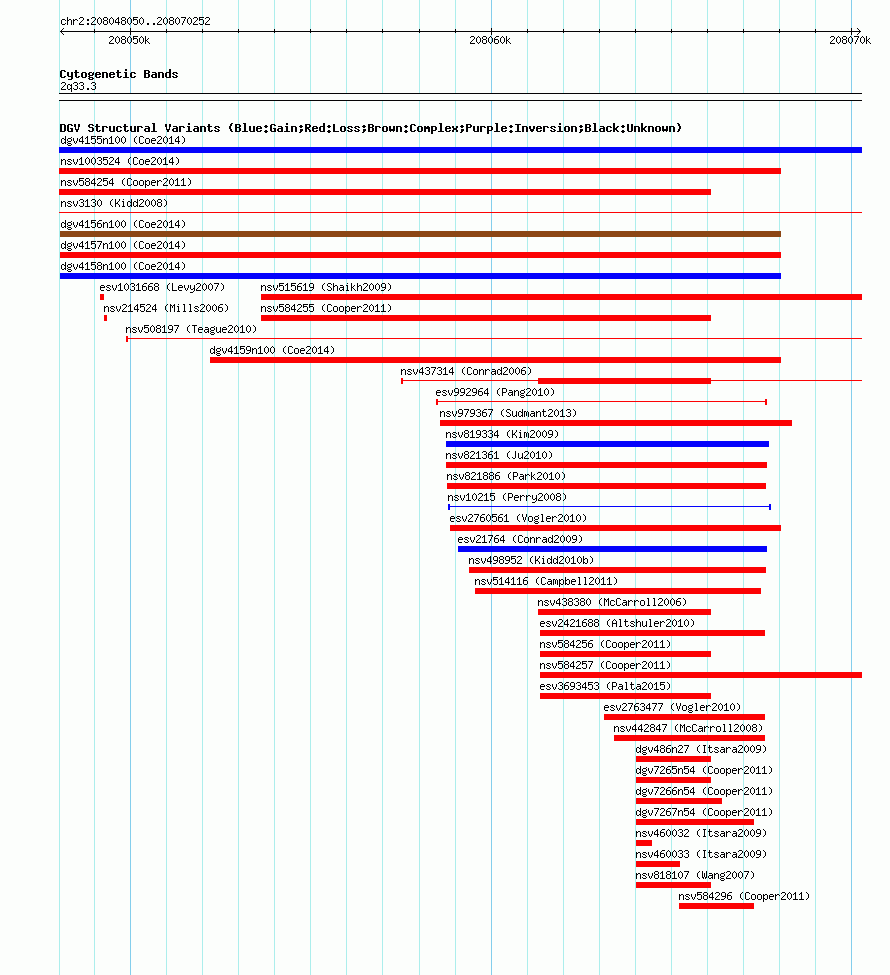The height and width of the screenshot is (975, 890).
Task: Click nsv584256 (Cooper2011) label
Action: point(605,645)
